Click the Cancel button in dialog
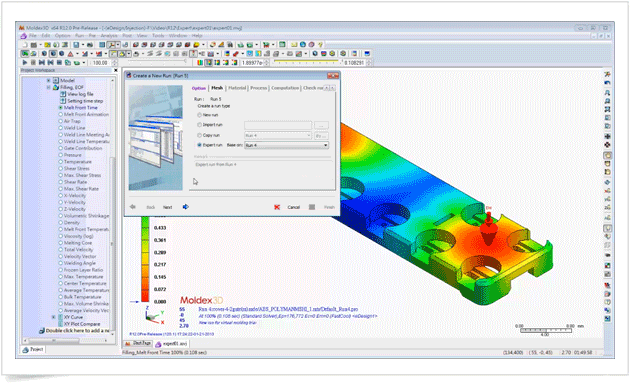The height and width of the screenshot is (386, 642). click(294, 207)
